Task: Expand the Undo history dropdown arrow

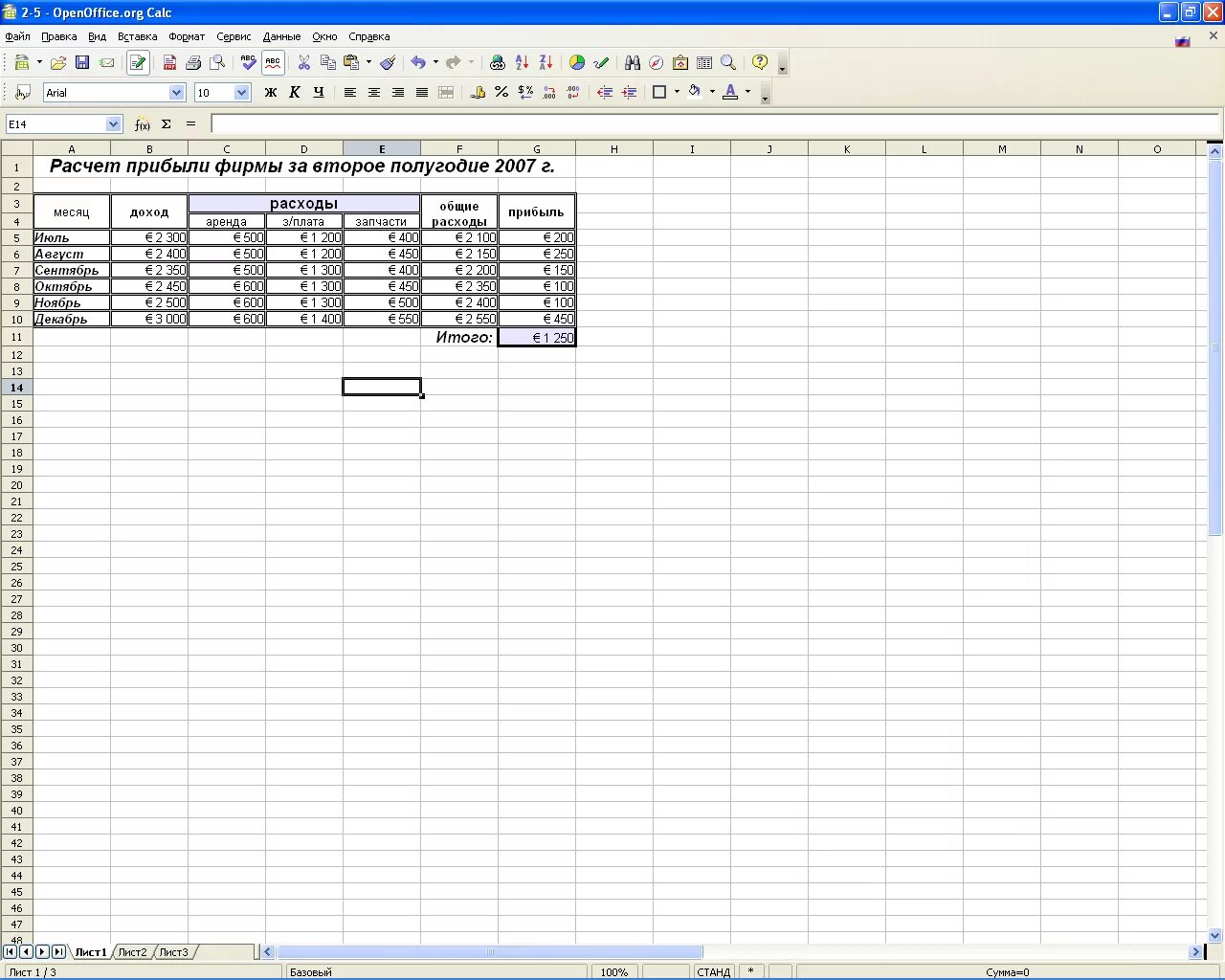Action: pyautogui.click(x=435, y=62)
